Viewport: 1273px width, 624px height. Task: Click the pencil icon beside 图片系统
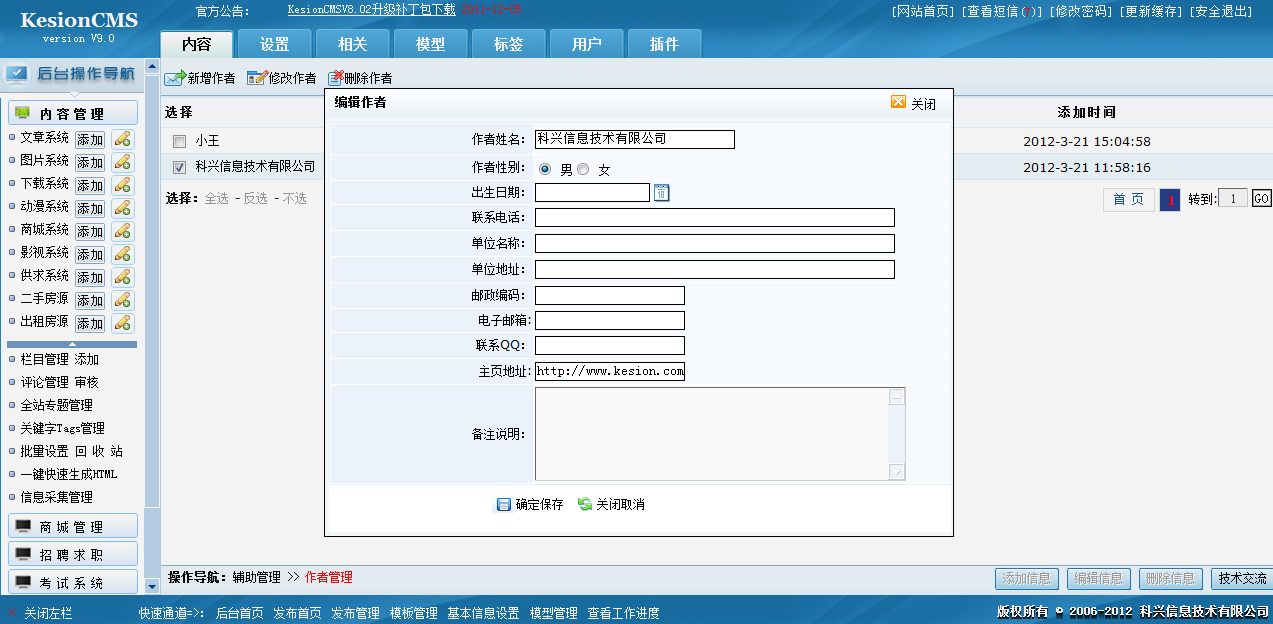click(x=122, y=162)
